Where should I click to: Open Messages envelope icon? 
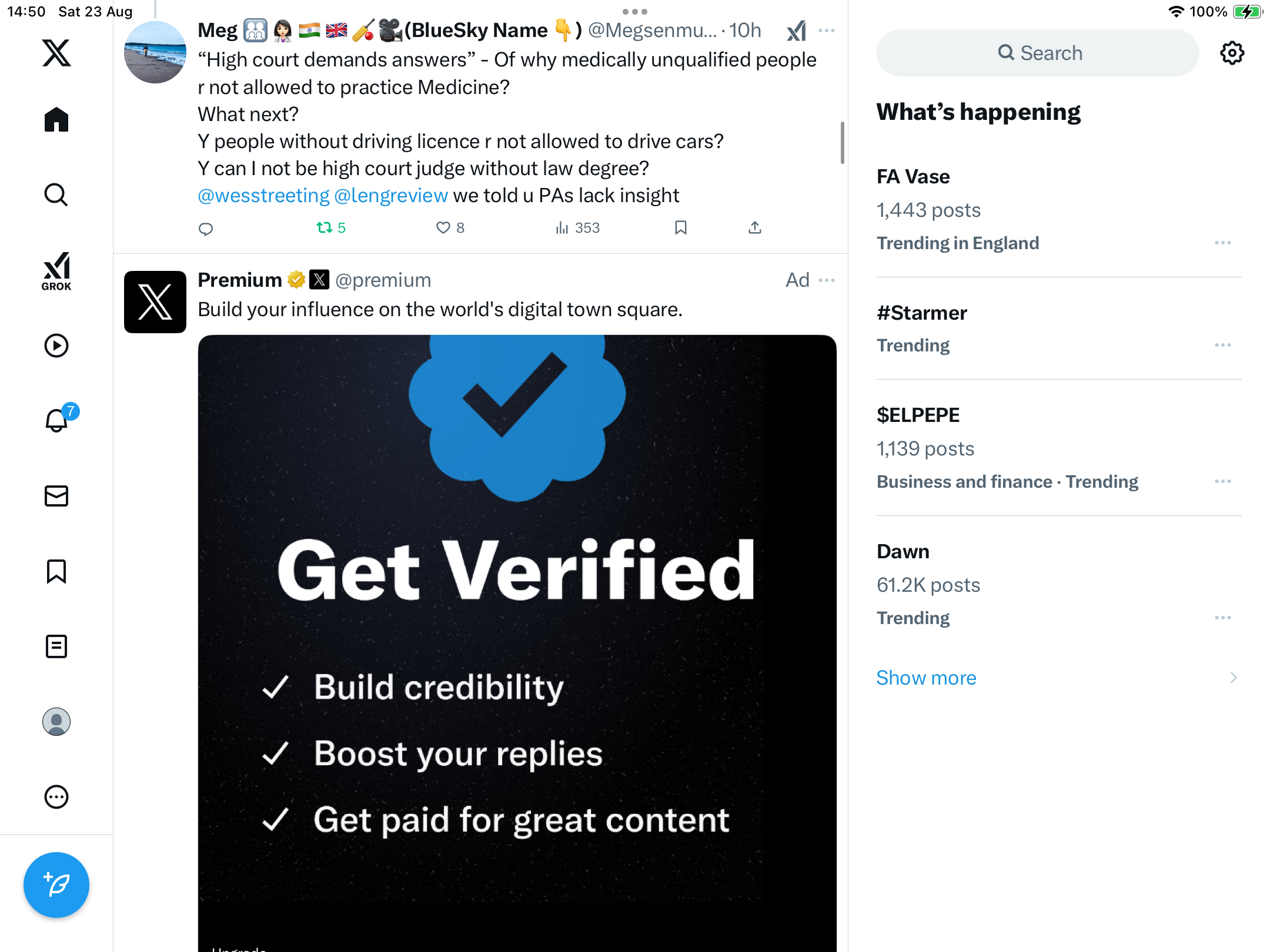(x=56, y=496)
